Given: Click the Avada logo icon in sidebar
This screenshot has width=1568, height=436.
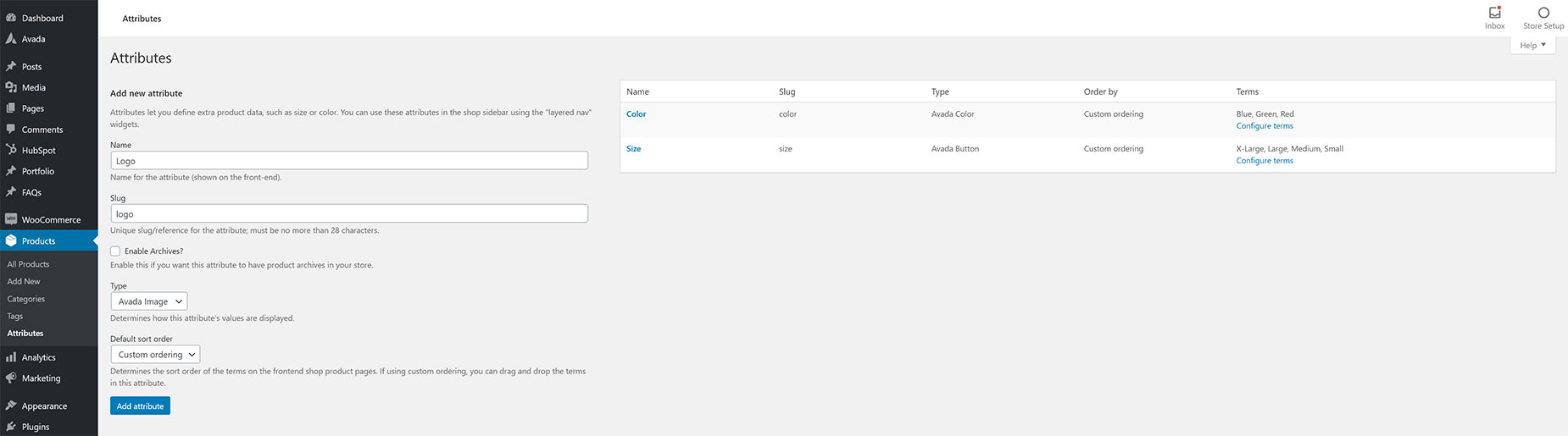Looking at the screenshot, I should pyautogui.click(x=11, y=39).
